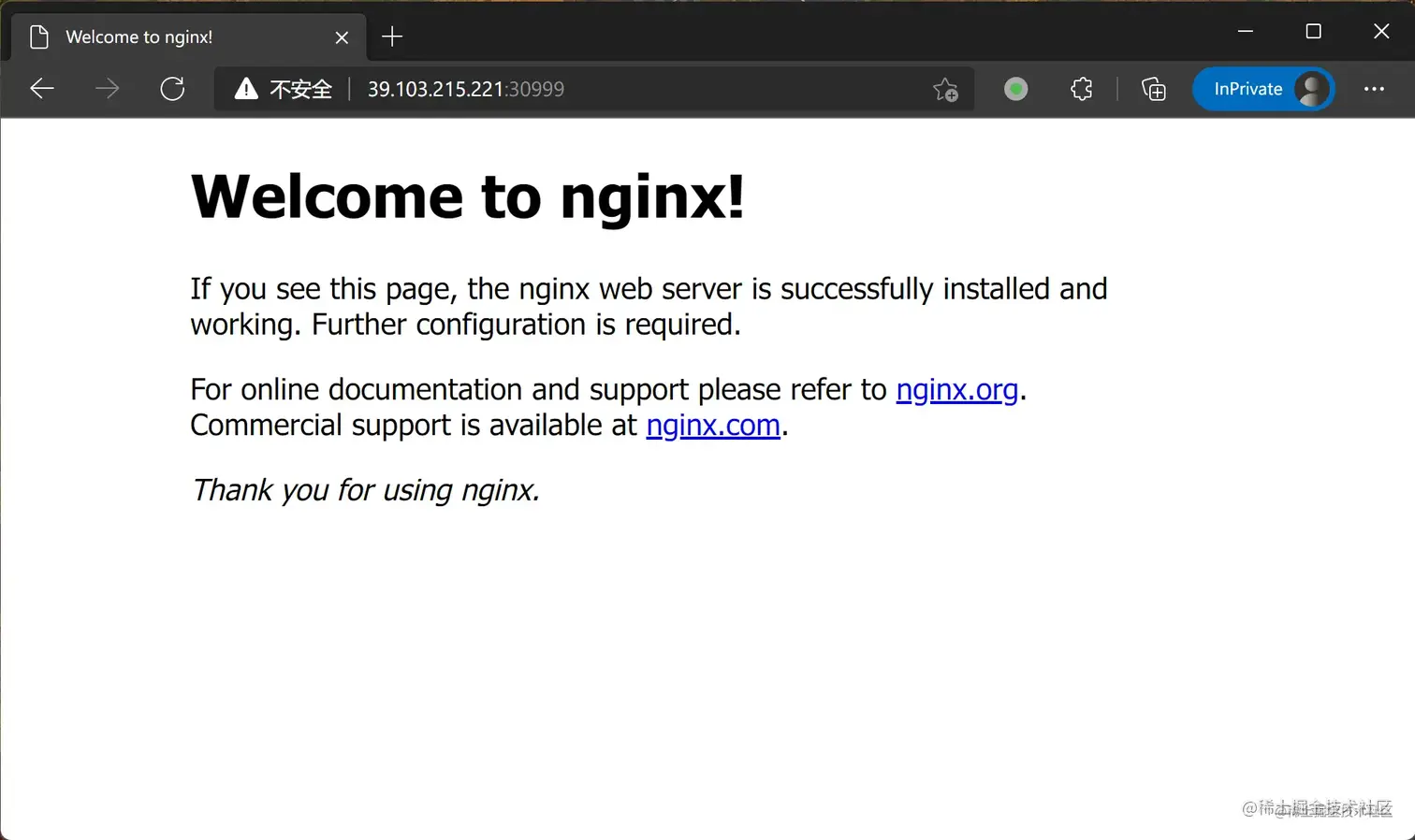Open a new tab with plus button
This screenshot has height=840, width=1415.
[392, 36]
